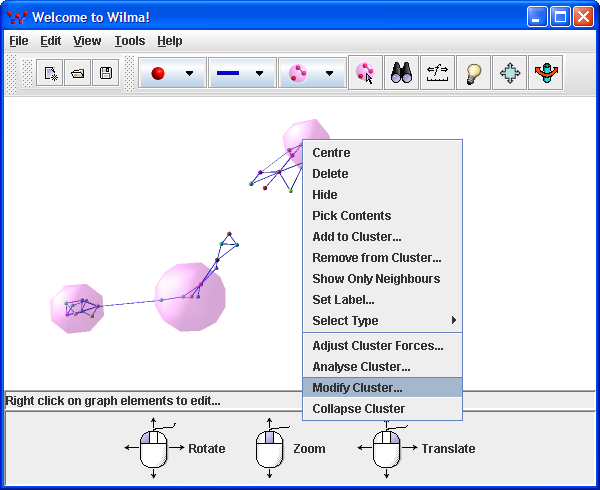The width and height of the screenshot is (600, 490).
Task: Click the New graph toolbar icon
Action: coord(50,73)
